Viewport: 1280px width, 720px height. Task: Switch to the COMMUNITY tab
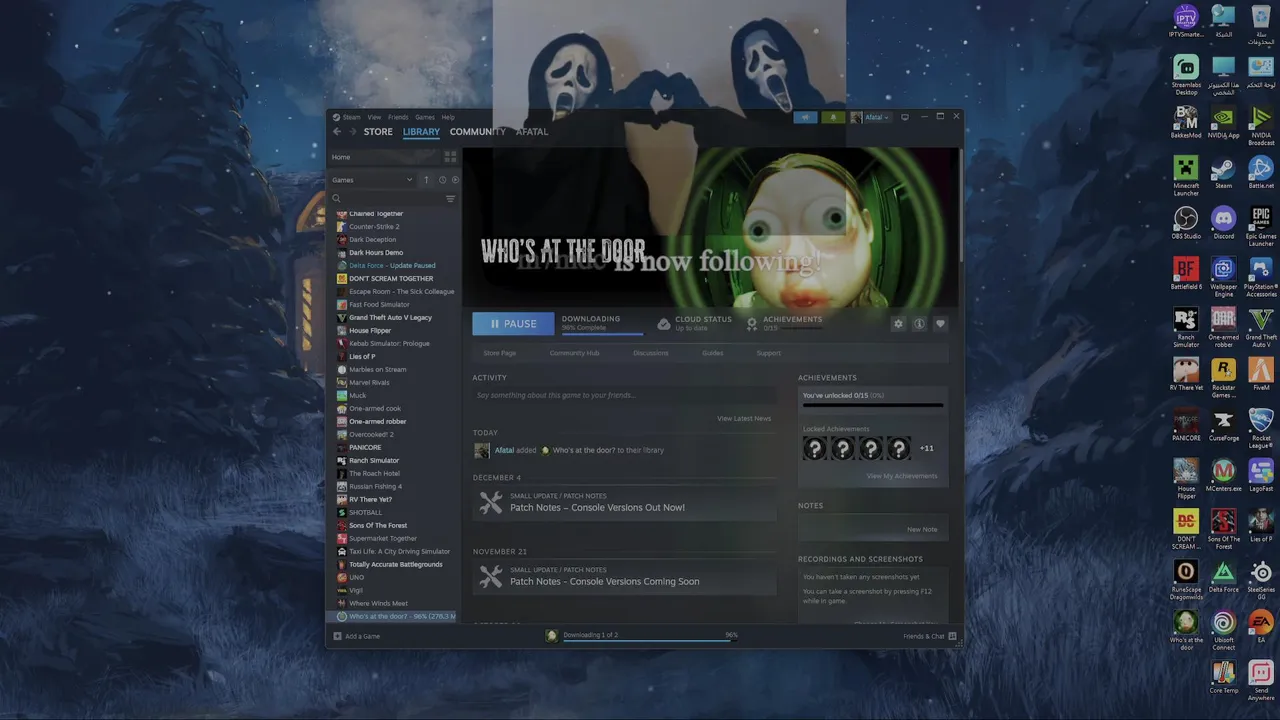point(478,132)
